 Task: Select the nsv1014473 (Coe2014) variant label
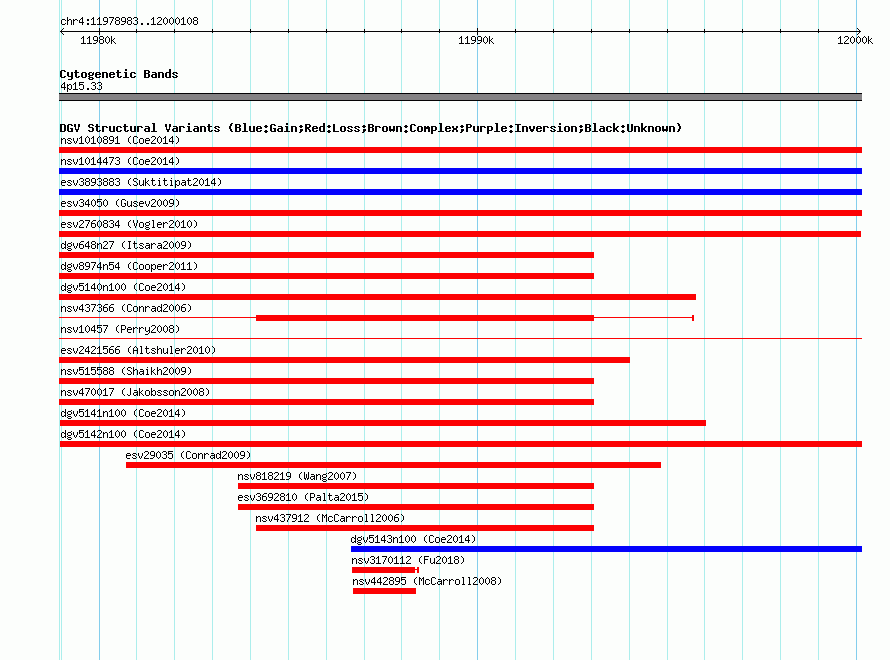click(x=120, y=161)
